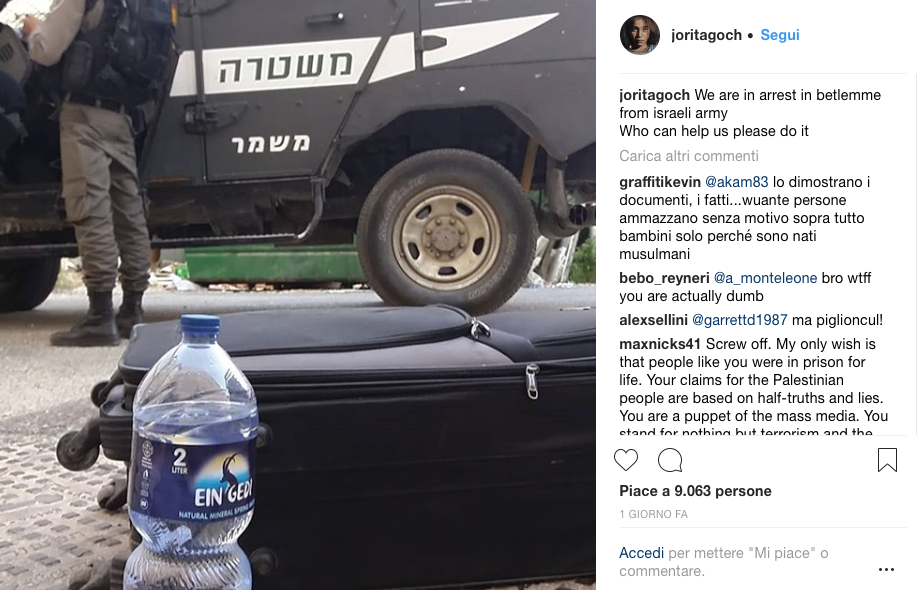Screen dimensions: 917x590
Task: Click Accedi to log in
Action: pyautogui.click(x=642, y=553)
